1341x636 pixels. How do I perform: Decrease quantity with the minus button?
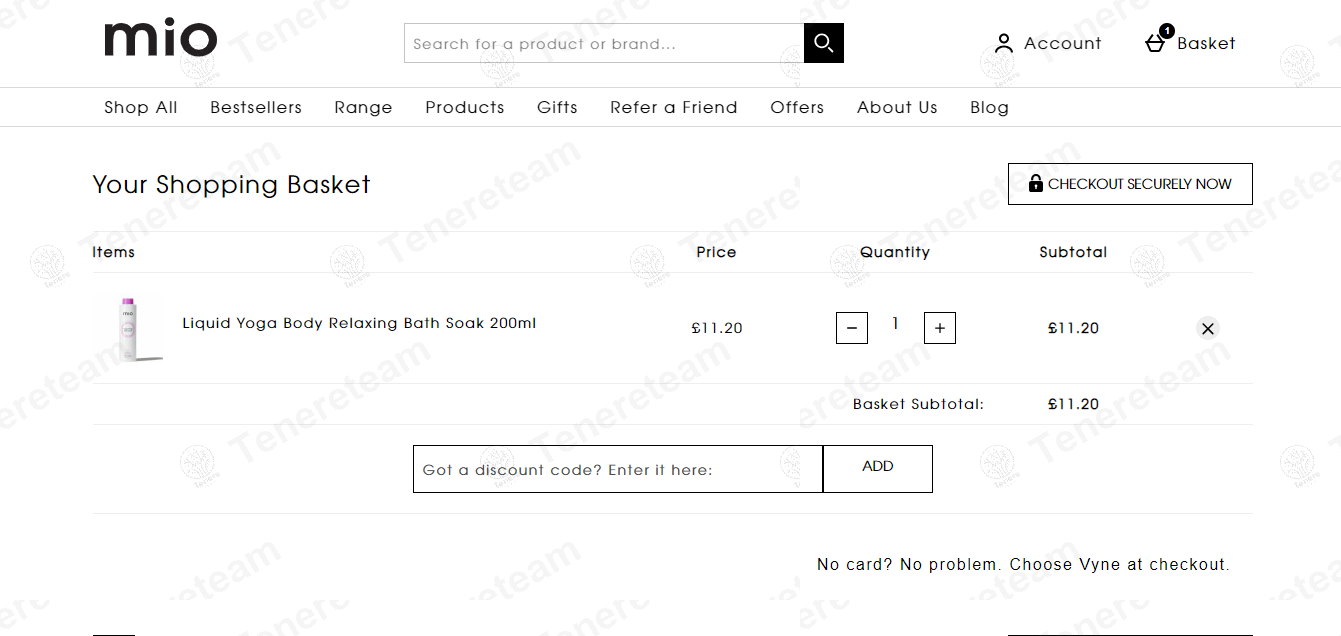click(x=852, y=328)
